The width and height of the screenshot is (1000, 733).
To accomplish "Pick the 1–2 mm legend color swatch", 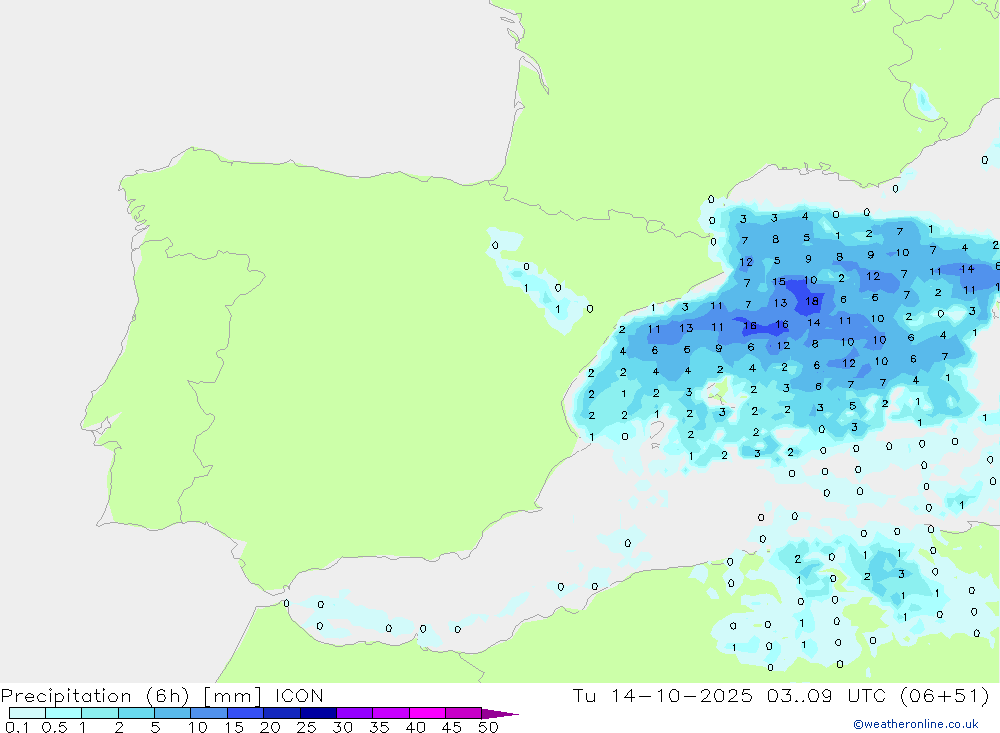I will [x=99, y=713].
